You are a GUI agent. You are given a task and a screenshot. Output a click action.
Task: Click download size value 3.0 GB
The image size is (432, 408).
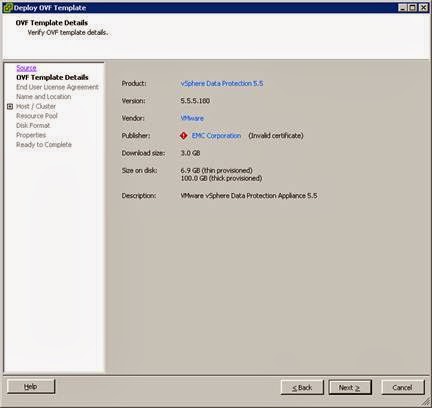190,153
